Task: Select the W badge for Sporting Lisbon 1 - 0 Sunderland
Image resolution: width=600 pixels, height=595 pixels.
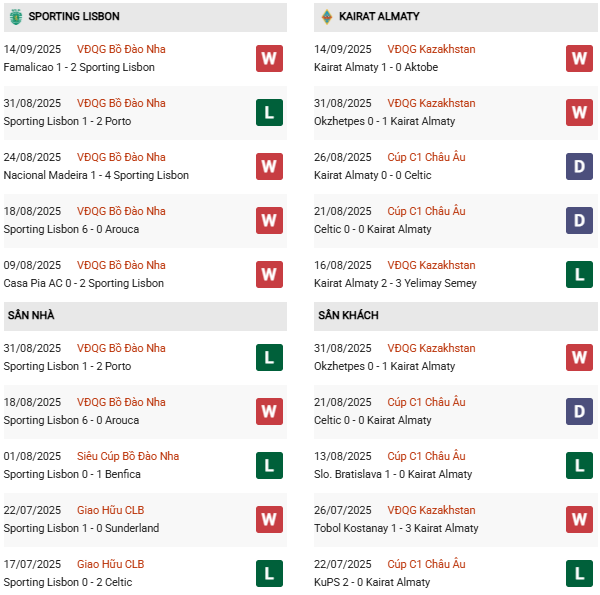Action: click(x=269, y=519)
